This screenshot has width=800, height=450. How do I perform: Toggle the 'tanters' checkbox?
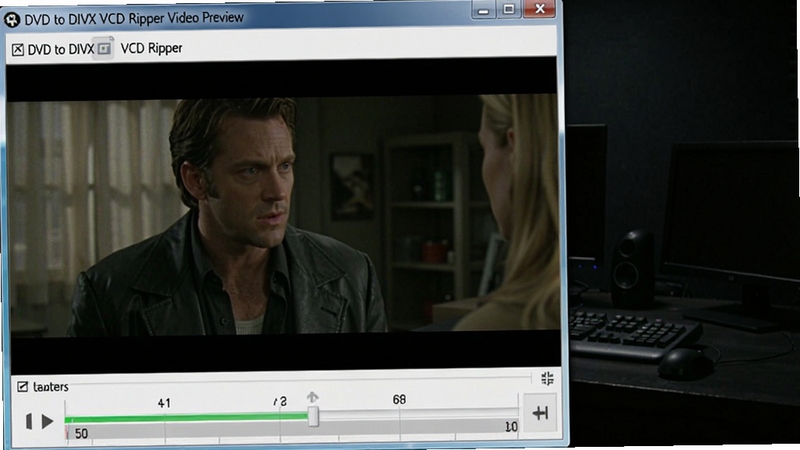pos(22,387)
